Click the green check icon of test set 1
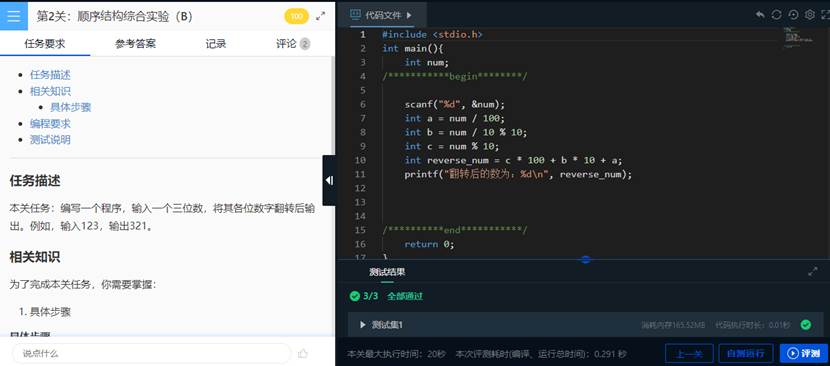The height and width of the screenshot is (366, 830). tap(806, 325)
